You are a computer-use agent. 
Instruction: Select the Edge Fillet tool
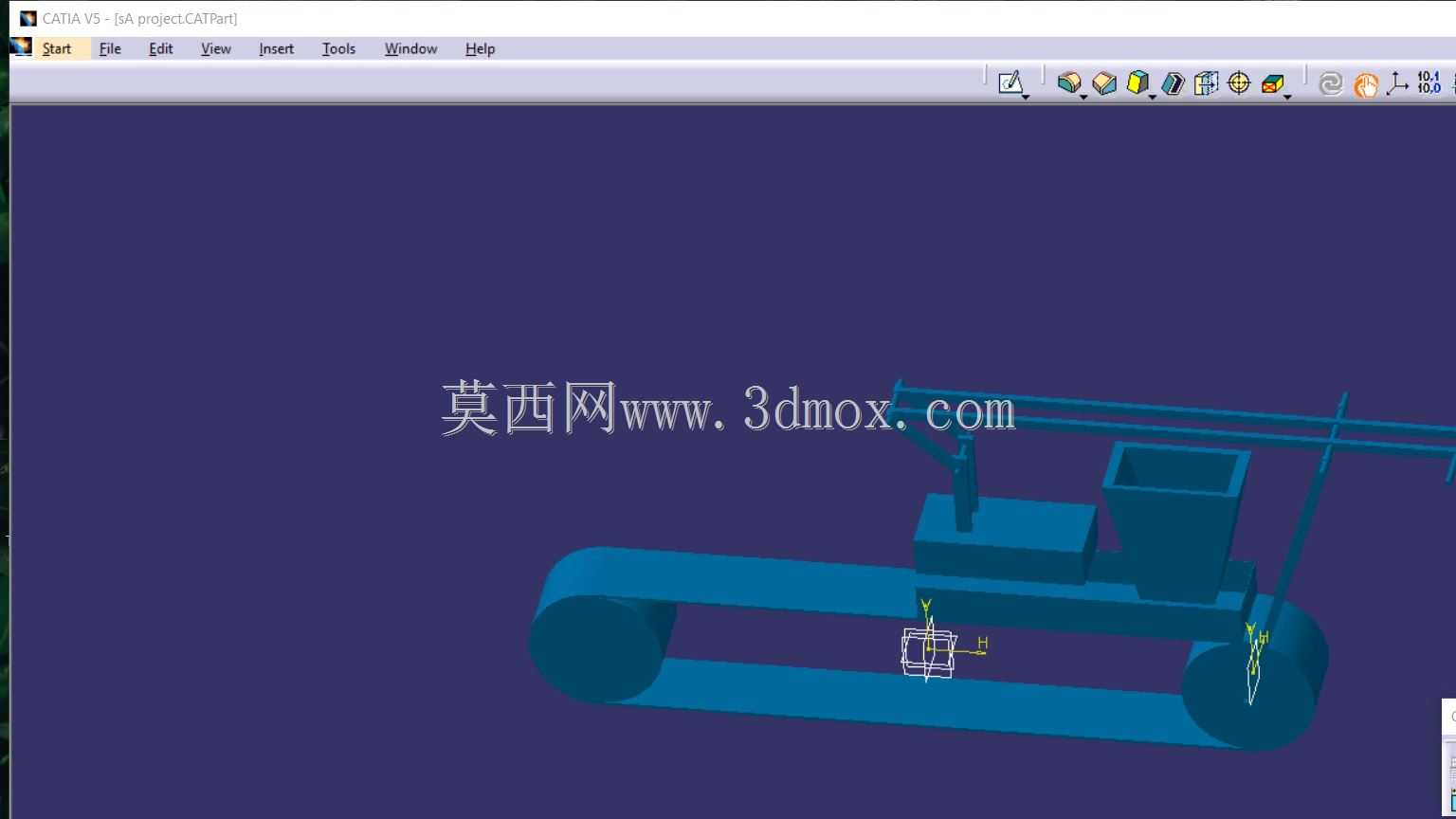tap(1068, 82)
